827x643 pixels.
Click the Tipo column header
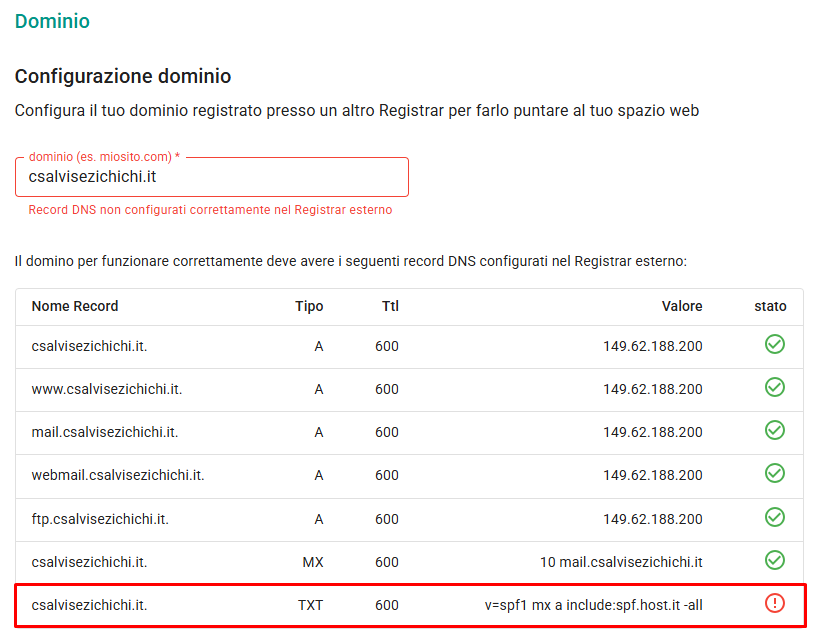point(309,306)
